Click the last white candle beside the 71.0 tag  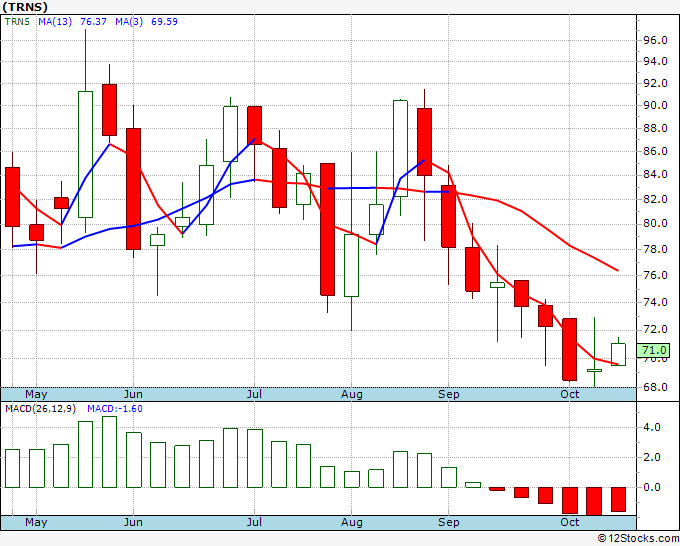pos(618,354)
